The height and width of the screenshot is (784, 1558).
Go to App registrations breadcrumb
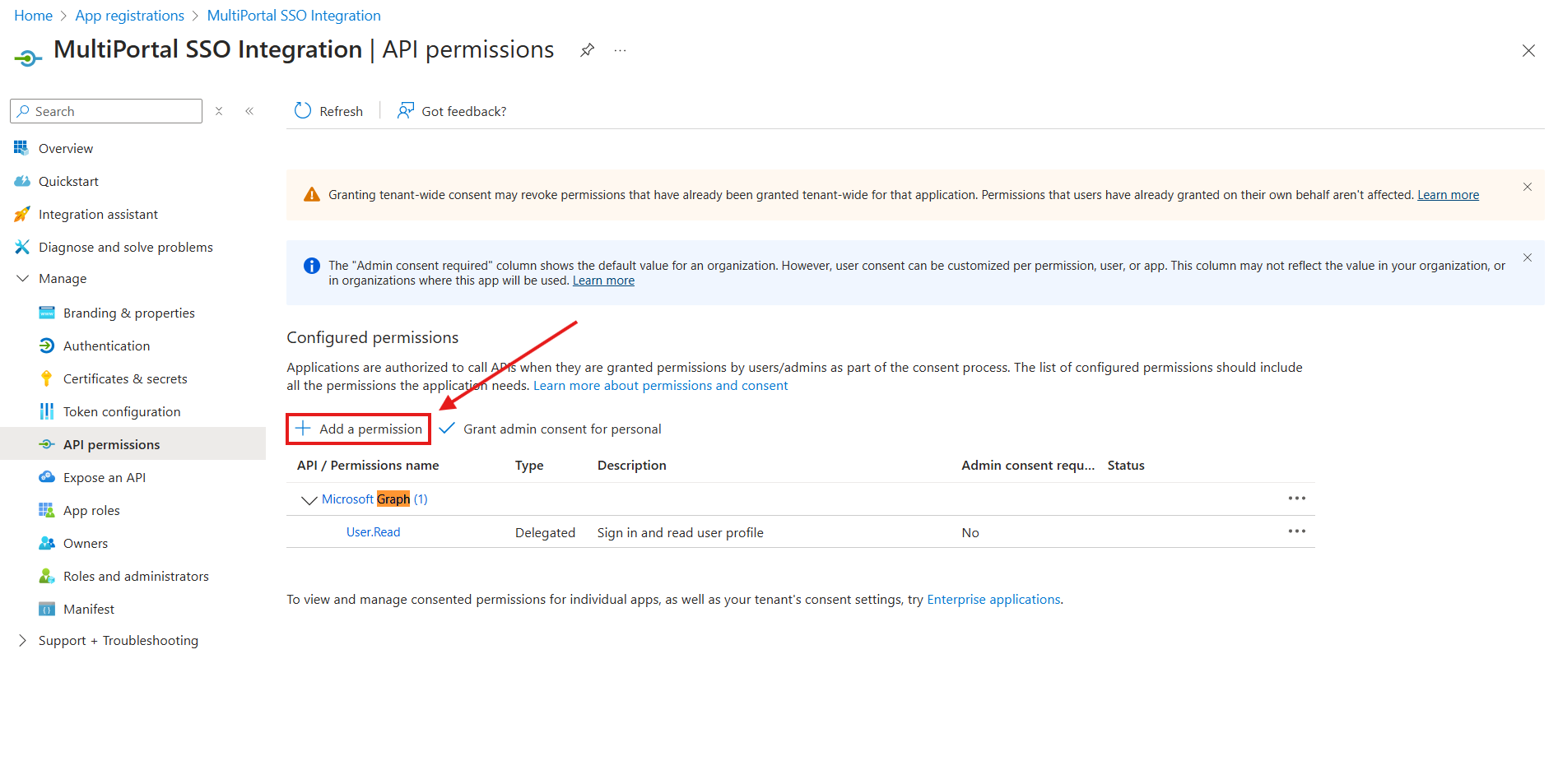(x=130, y=16)
